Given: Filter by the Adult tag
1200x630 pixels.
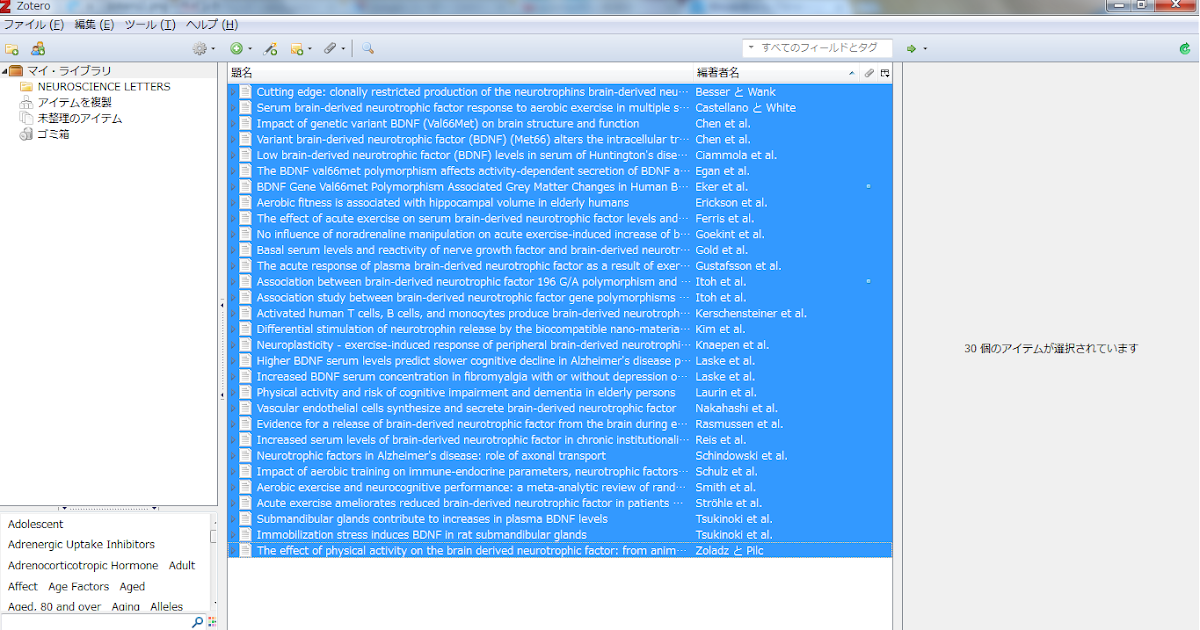Looking at the screenshot, I should tap(182, 566).
